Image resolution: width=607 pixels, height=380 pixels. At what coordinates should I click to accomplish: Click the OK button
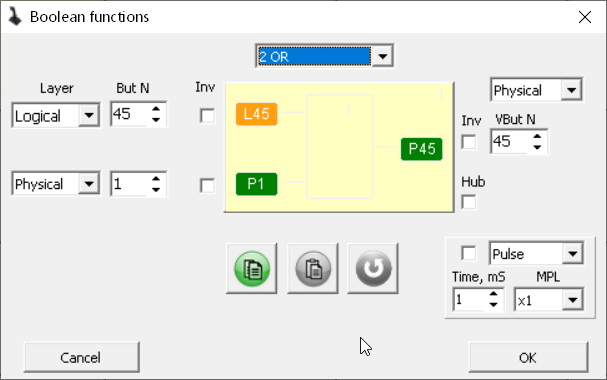point(528,357)
